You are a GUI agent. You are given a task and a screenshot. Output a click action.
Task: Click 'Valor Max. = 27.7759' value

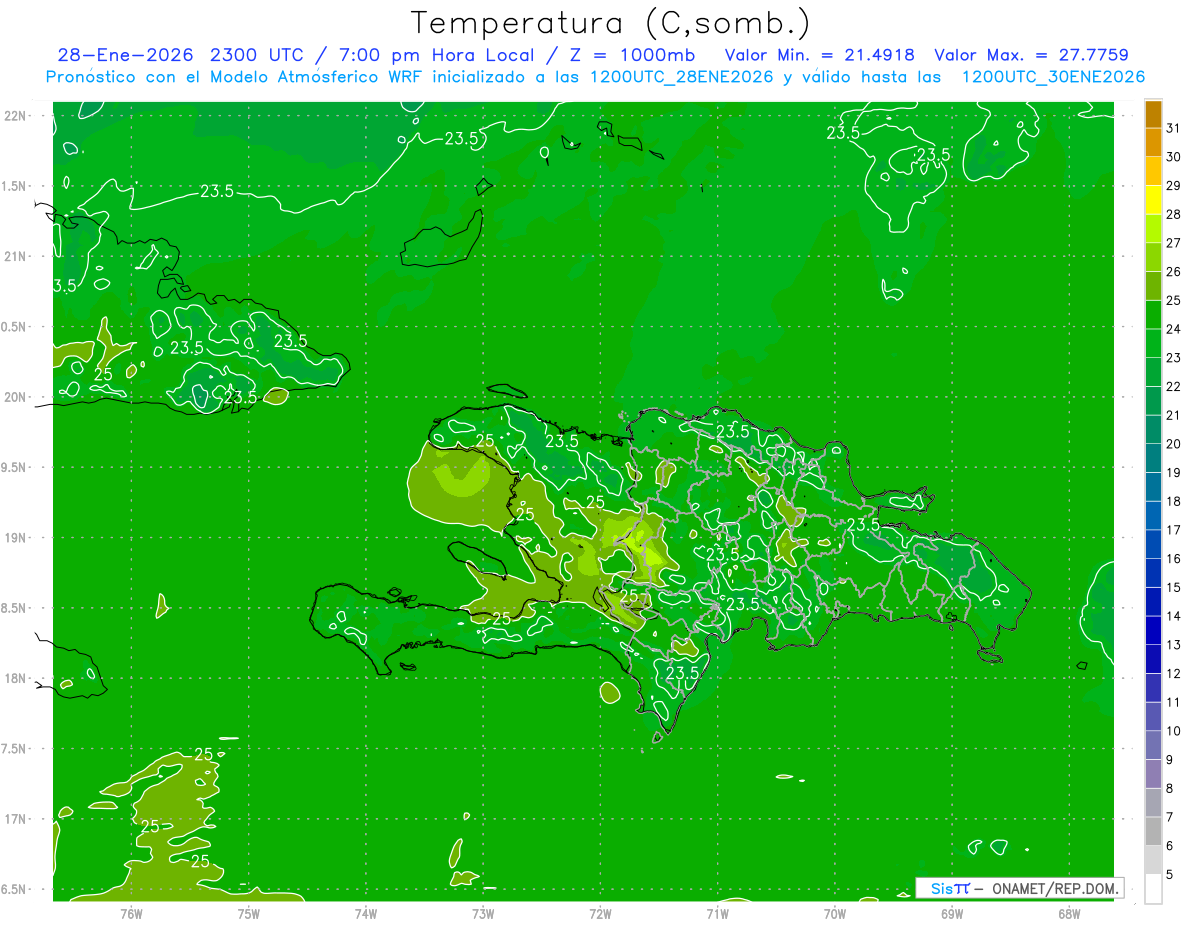(x=1031, y=55)
